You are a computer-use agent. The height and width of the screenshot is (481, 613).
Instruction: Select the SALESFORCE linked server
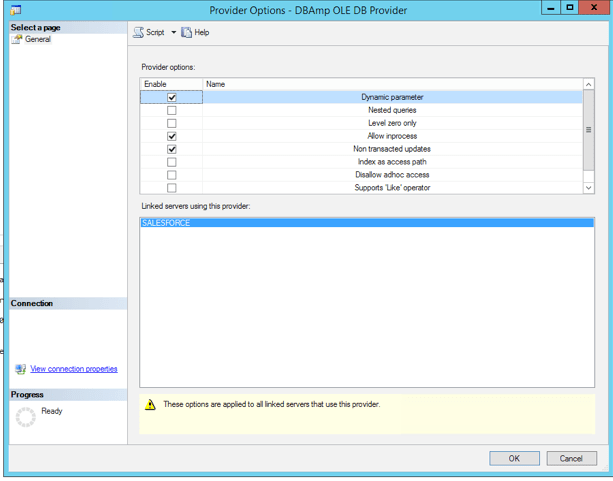point(166,223)
